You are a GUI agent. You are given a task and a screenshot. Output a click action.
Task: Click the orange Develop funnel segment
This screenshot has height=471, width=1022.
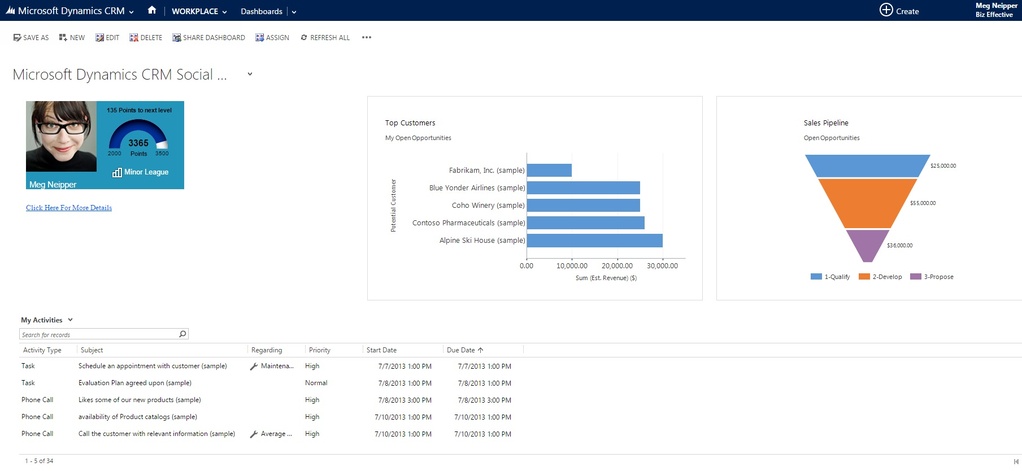click(868, 203)
